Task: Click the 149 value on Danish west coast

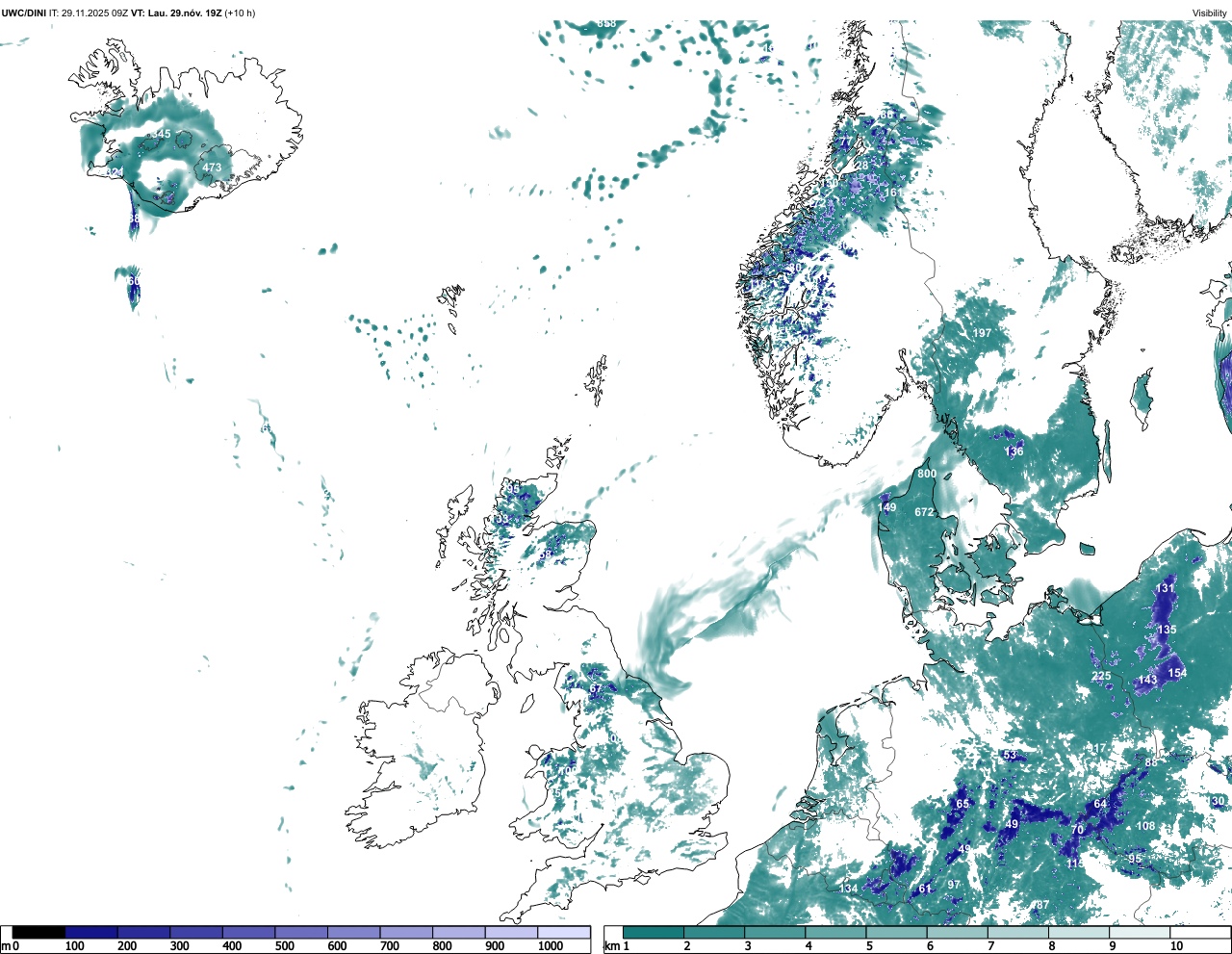Action: tap(886, 507)
